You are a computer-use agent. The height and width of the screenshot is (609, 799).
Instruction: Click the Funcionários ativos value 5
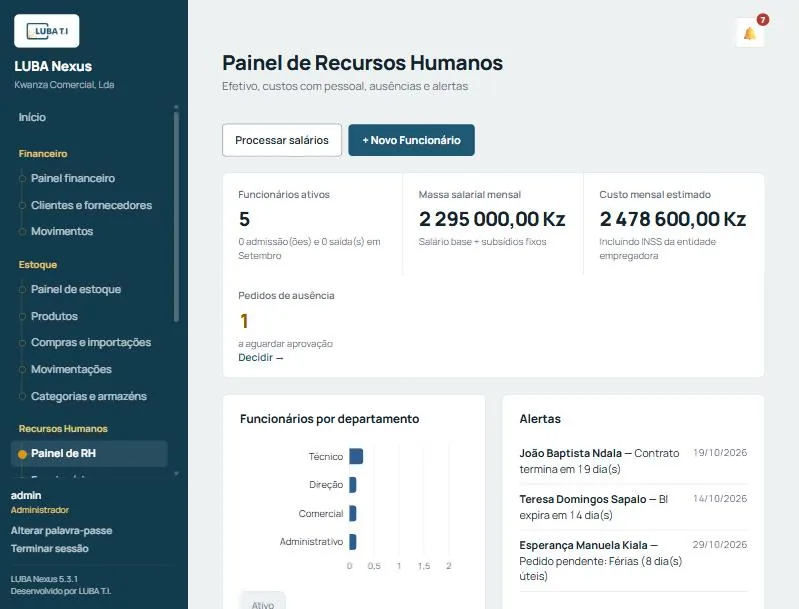coord(245,220)
